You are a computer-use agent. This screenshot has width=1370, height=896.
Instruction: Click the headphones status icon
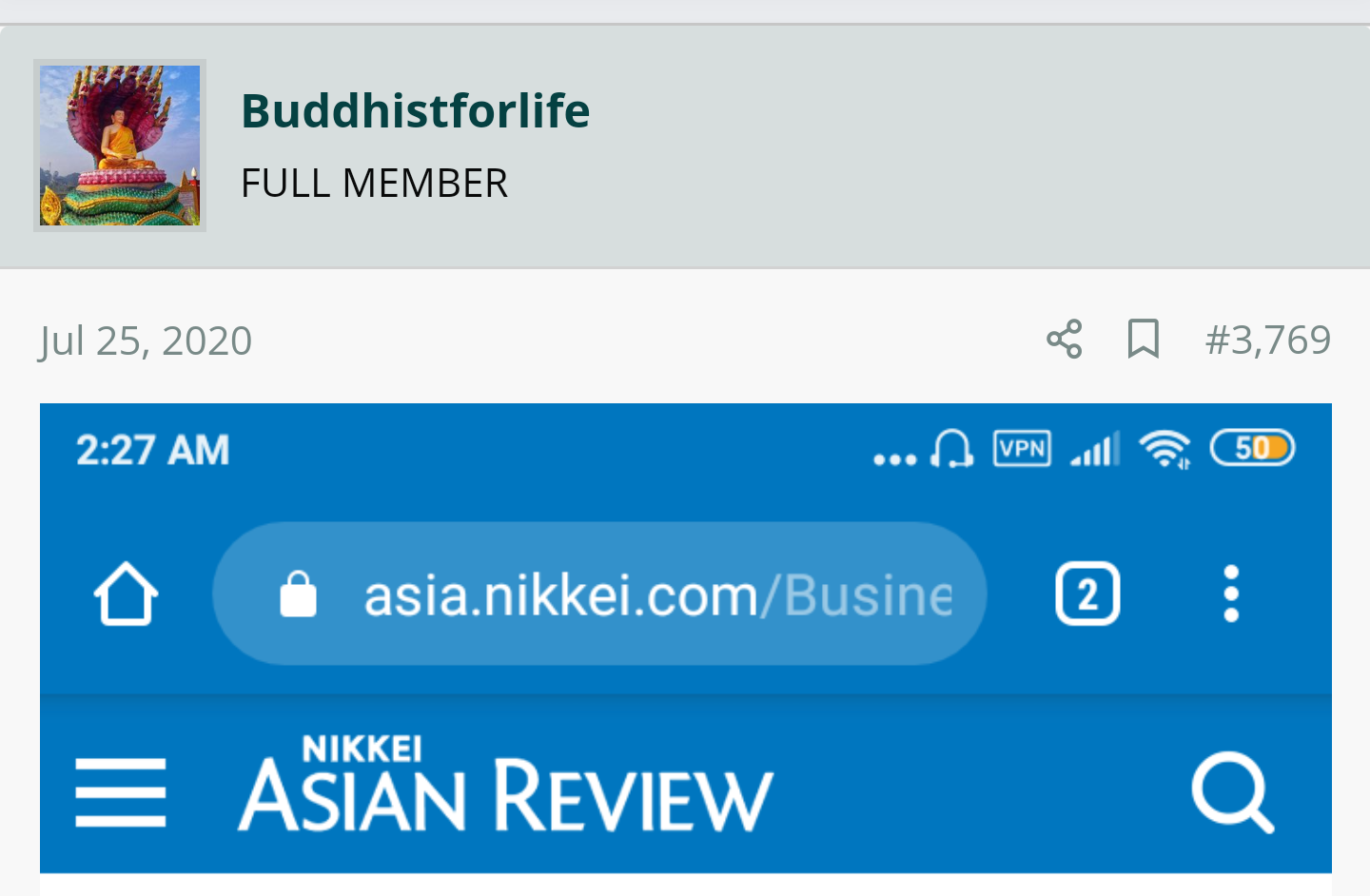(x=951, y=448)
